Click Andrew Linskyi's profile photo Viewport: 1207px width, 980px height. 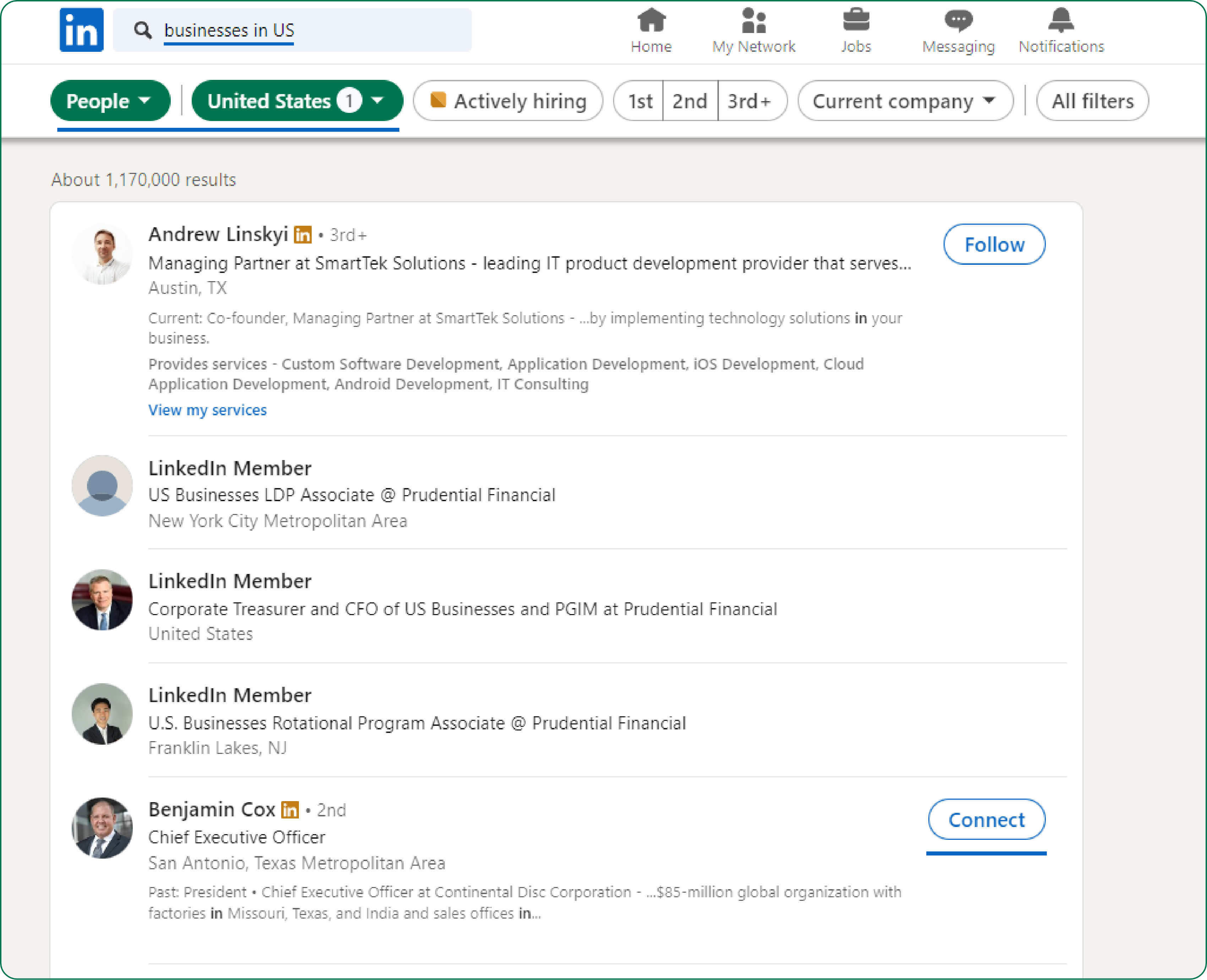pyautogui.click(x=102, y=254)
